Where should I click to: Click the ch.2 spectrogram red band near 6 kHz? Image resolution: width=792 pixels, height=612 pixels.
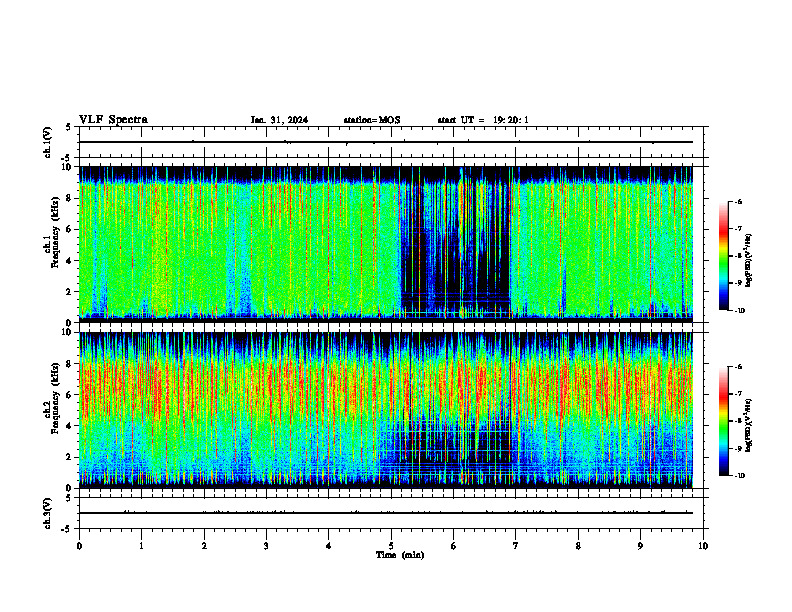tap(386, 389)
